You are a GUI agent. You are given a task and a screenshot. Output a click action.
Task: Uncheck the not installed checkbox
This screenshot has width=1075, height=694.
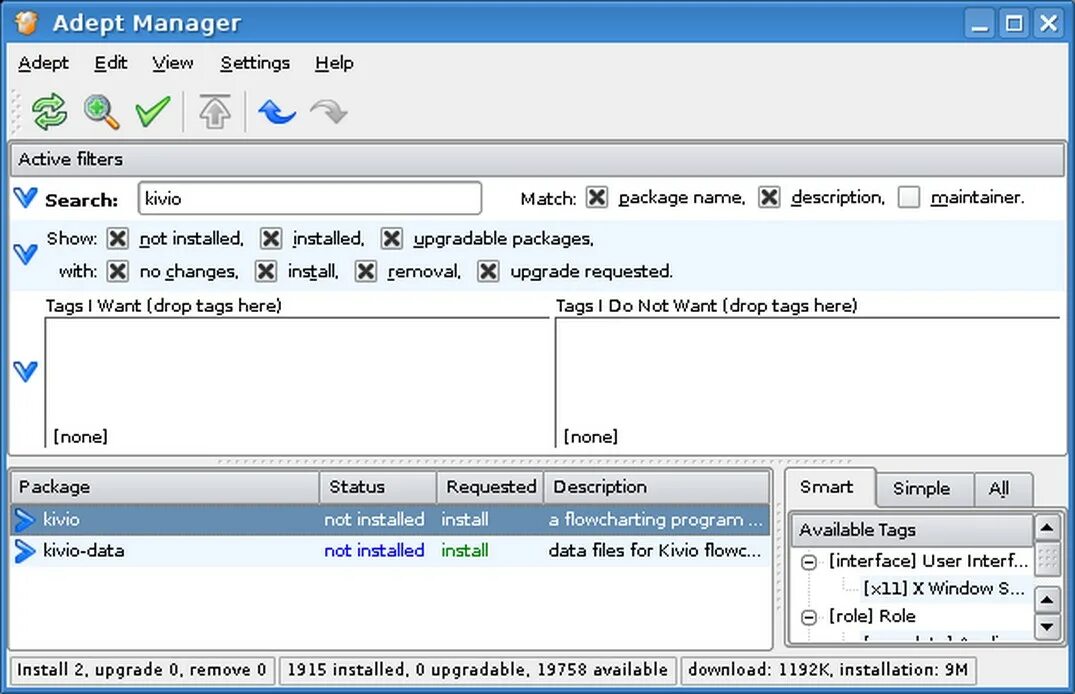[117, 239]
